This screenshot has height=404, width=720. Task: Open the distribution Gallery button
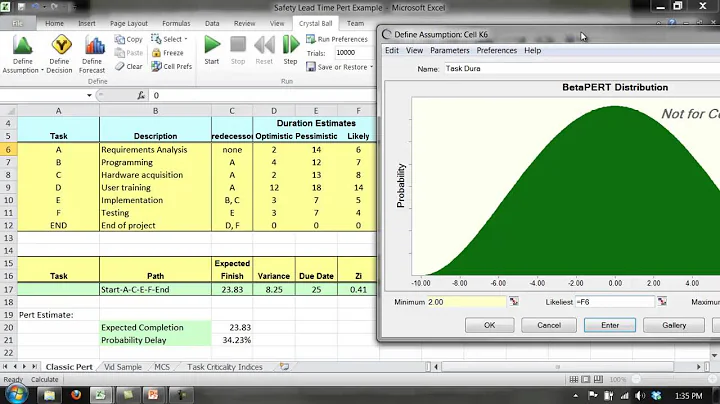tap(674, 325)
